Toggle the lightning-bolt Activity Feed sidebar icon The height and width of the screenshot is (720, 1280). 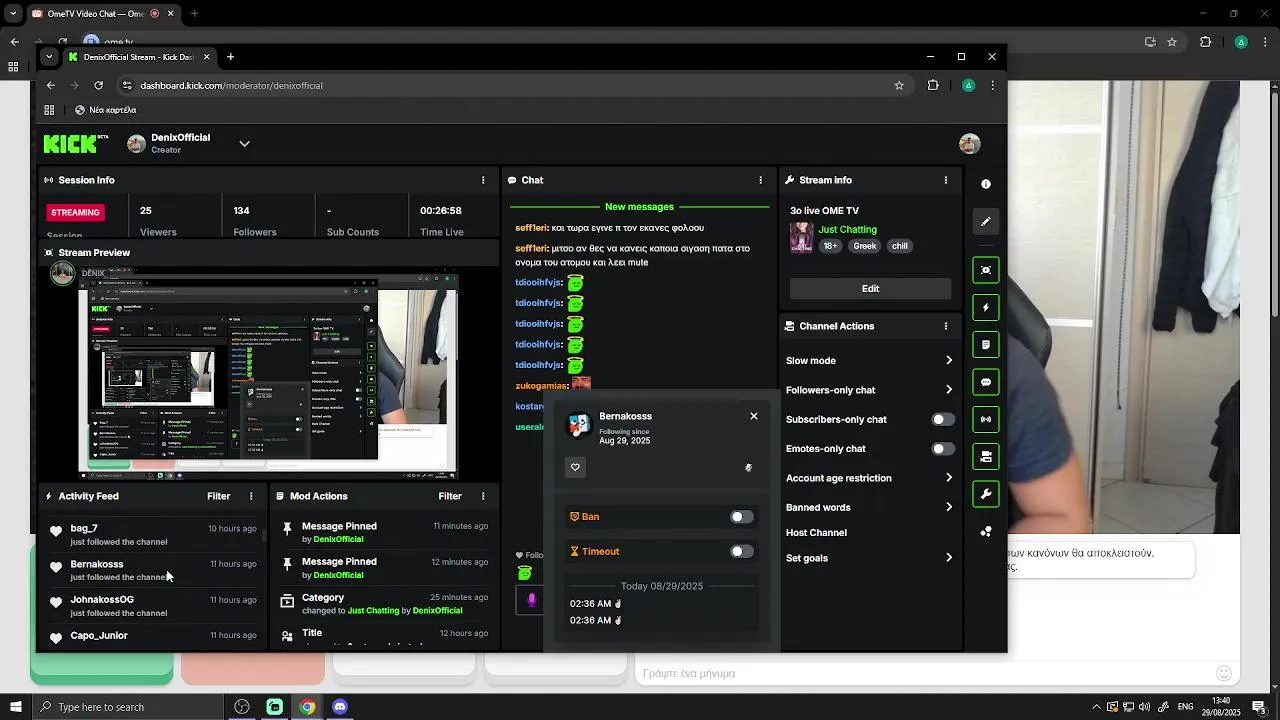[x=986, y=307]
